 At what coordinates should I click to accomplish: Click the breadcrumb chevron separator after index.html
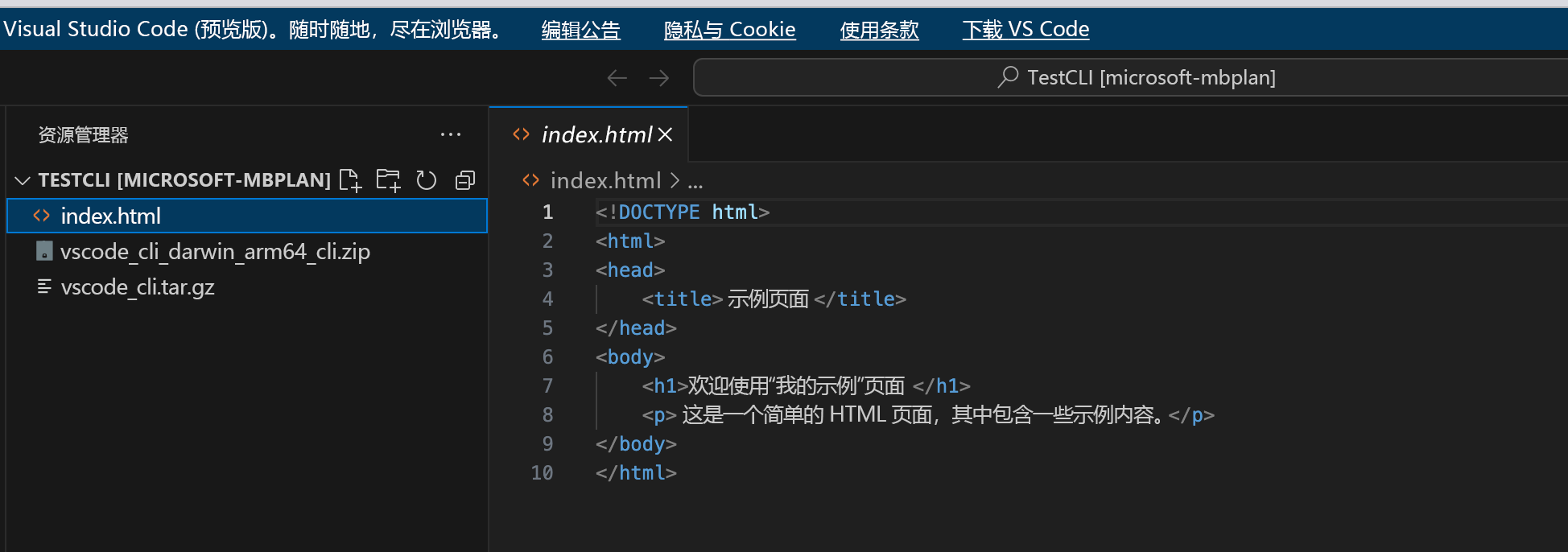(x=675, y=180)
